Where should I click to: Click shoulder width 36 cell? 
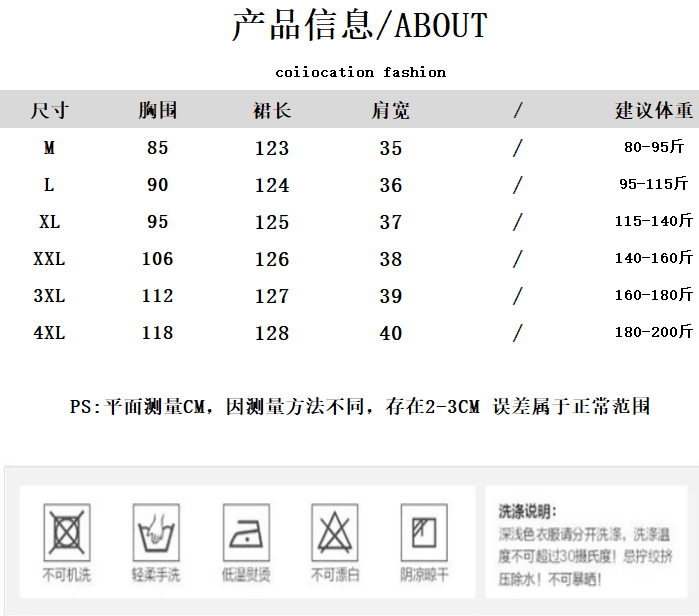pos(391,185)
